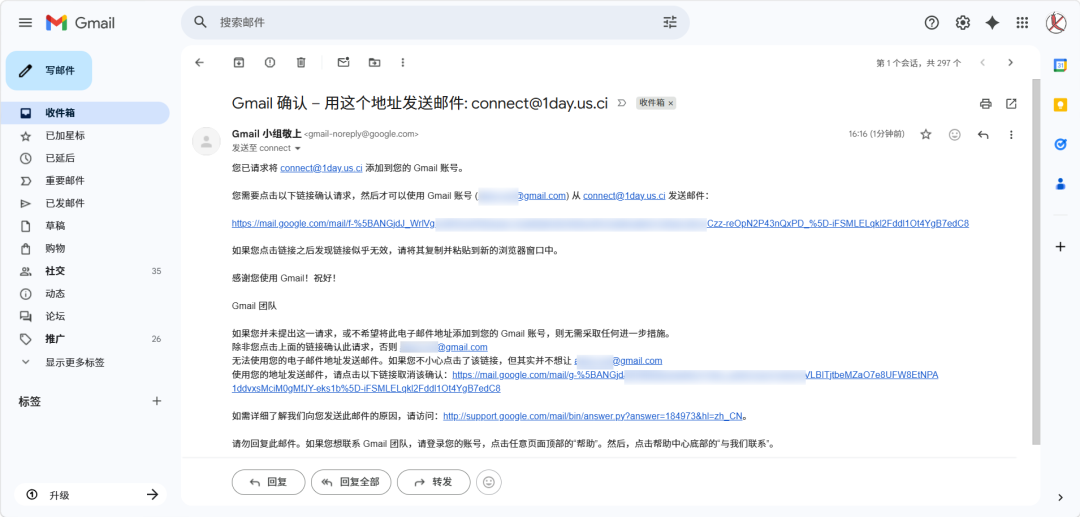Mark the message as unread
The image size is (1080, 517).
(343, 63)
